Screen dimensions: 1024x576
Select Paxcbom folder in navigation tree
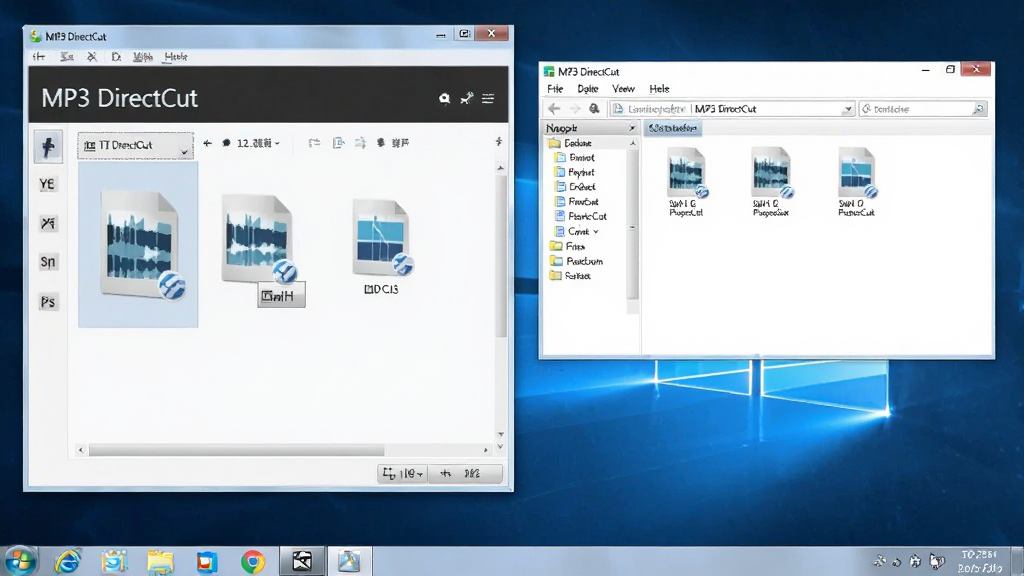pos(576,261)
